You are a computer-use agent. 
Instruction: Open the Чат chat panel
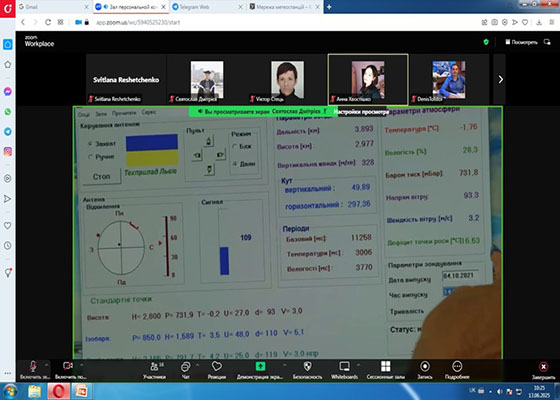click(185, 370)
